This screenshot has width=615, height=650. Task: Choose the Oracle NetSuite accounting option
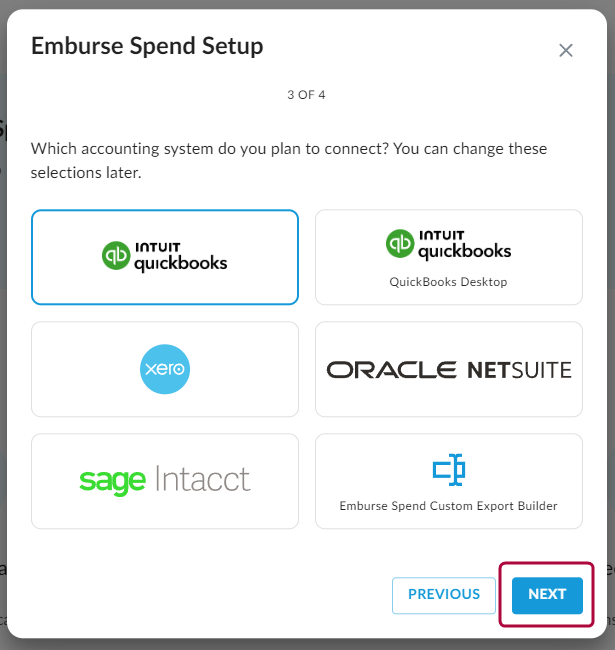[449, 369]
